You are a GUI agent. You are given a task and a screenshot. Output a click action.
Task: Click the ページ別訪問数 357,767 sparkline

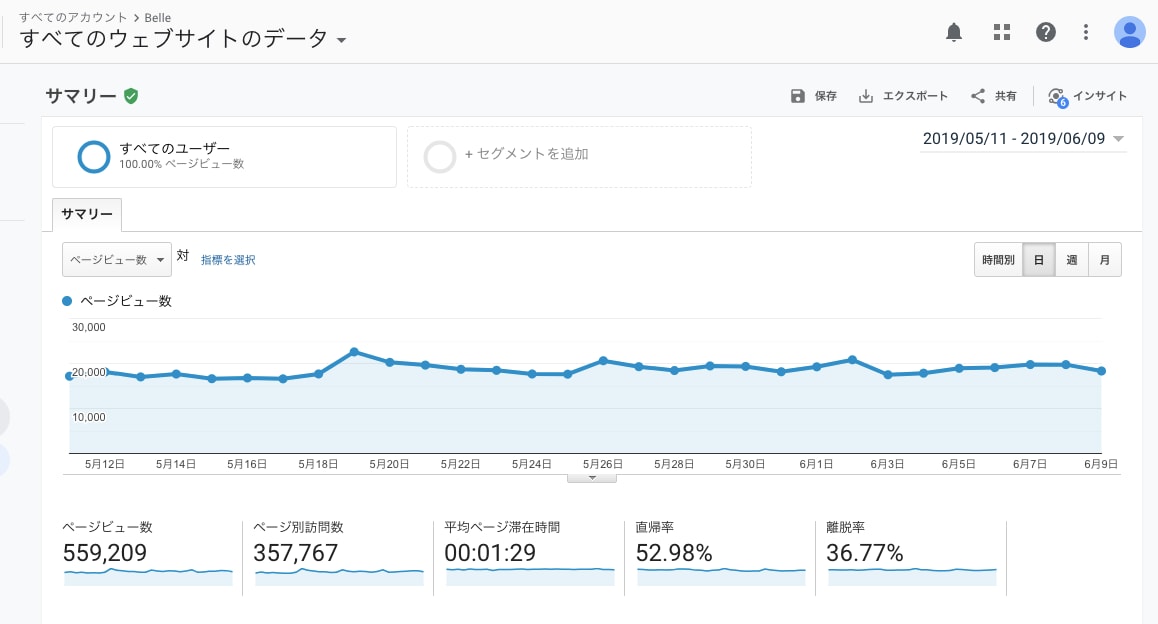pos(339,576)
